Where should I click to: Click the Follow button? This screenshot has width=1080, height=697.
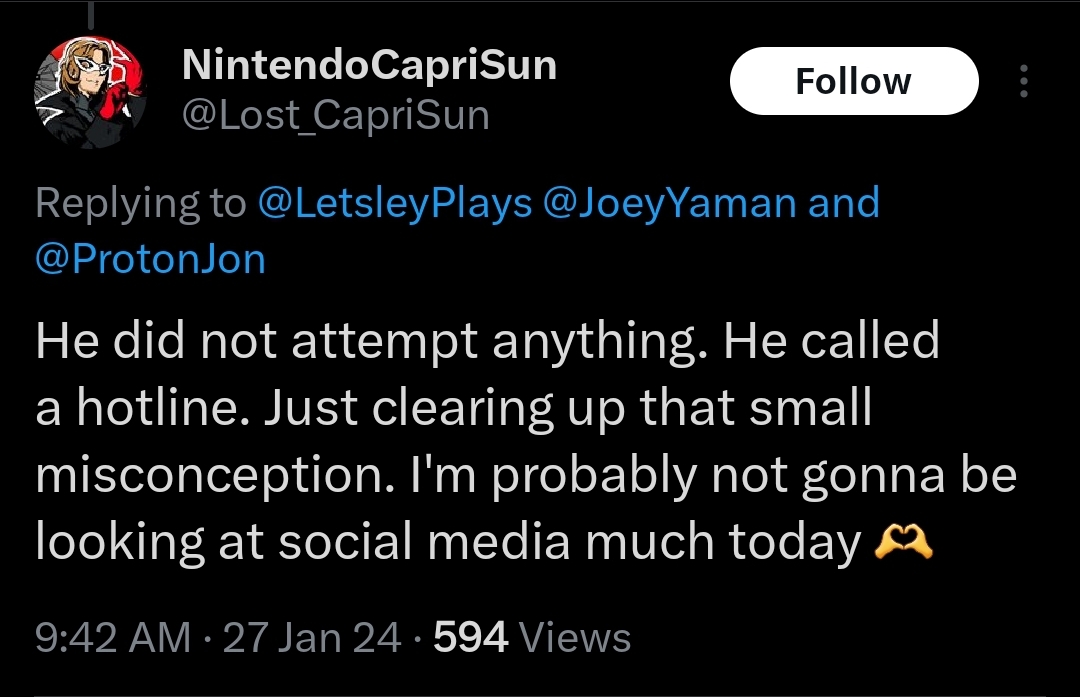854,81
